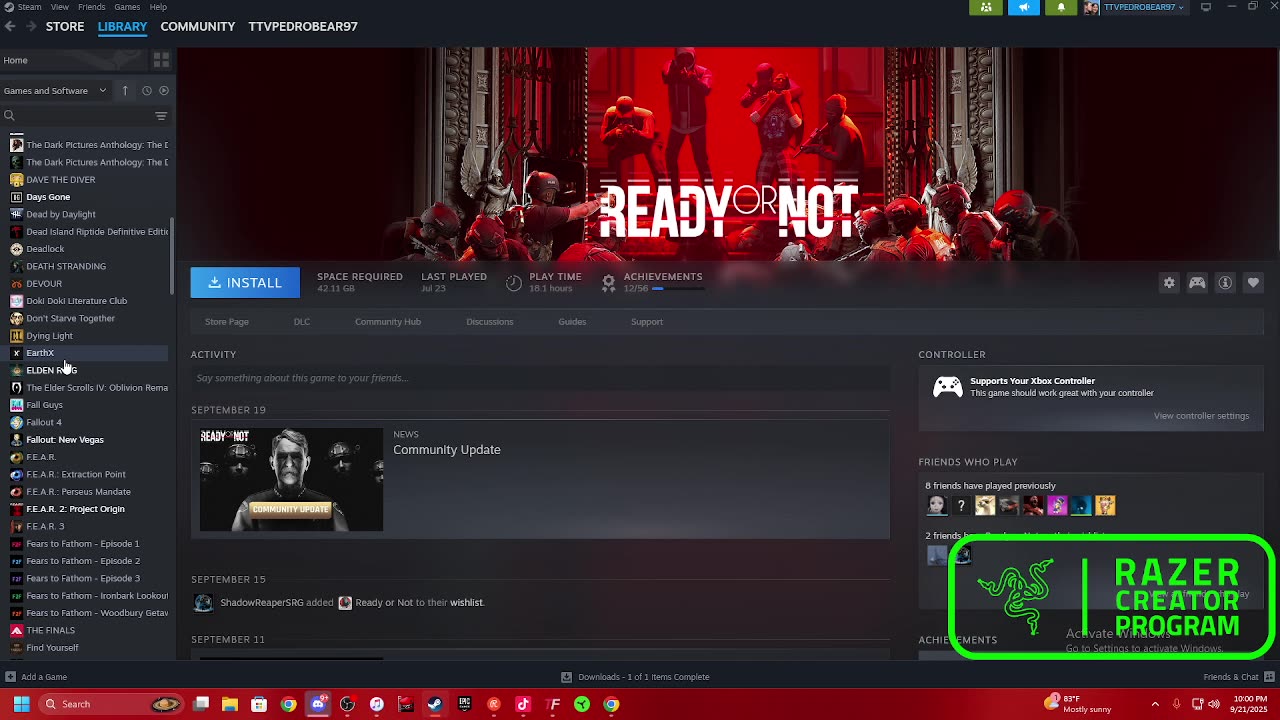Click Add a Game
This screenshot has height=720, width=1280.
click(35, 677)
